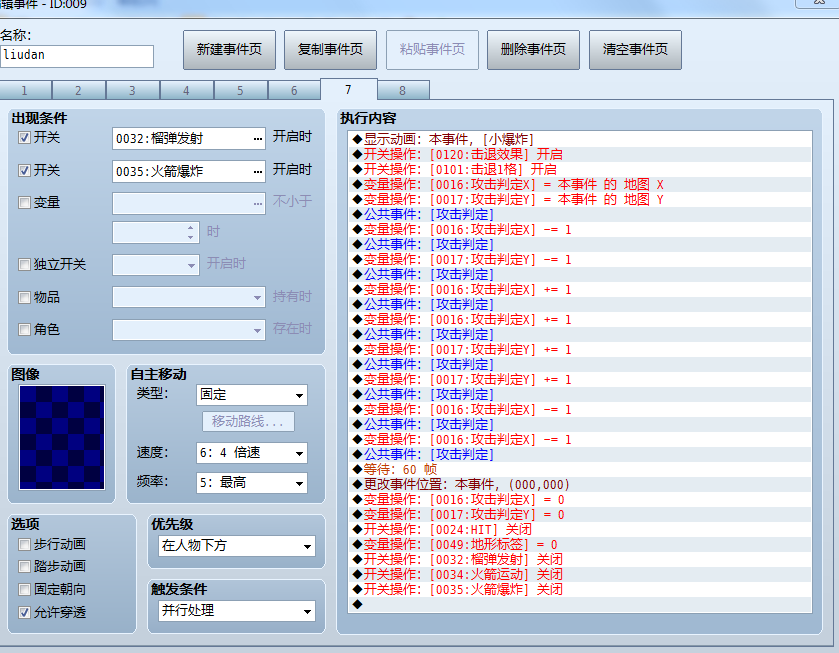Disable the 允许穿透 option
This screenshot has height=653, width=839.
pos(24,612)
